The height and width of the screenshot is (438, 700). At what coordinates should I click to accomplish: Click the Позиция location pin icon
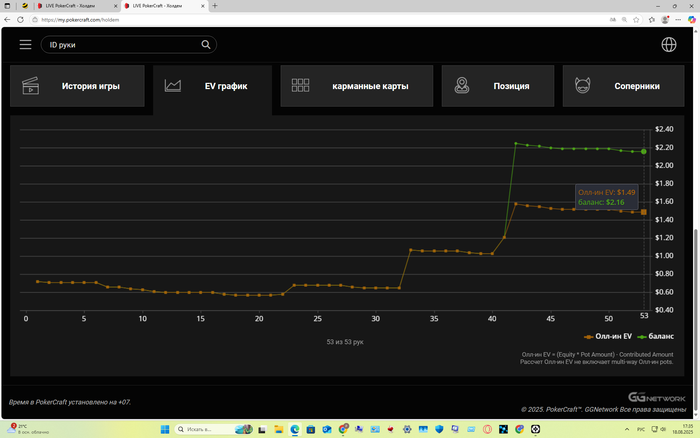pyautogui.click(x=462, y=85)
